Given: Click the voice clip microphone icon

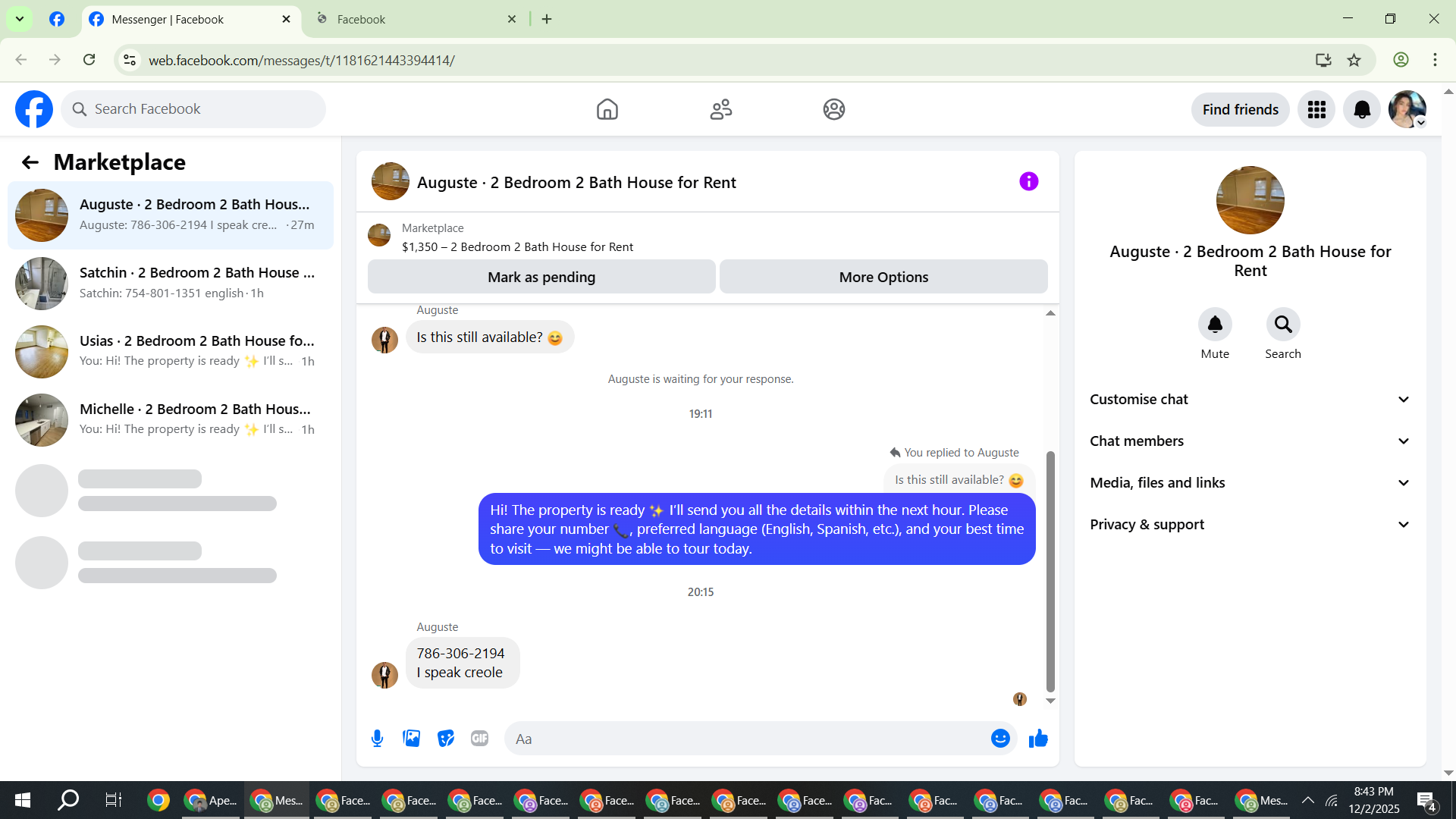Looking at the screenshot, I should pyautogui.click(x=377, y=739).
